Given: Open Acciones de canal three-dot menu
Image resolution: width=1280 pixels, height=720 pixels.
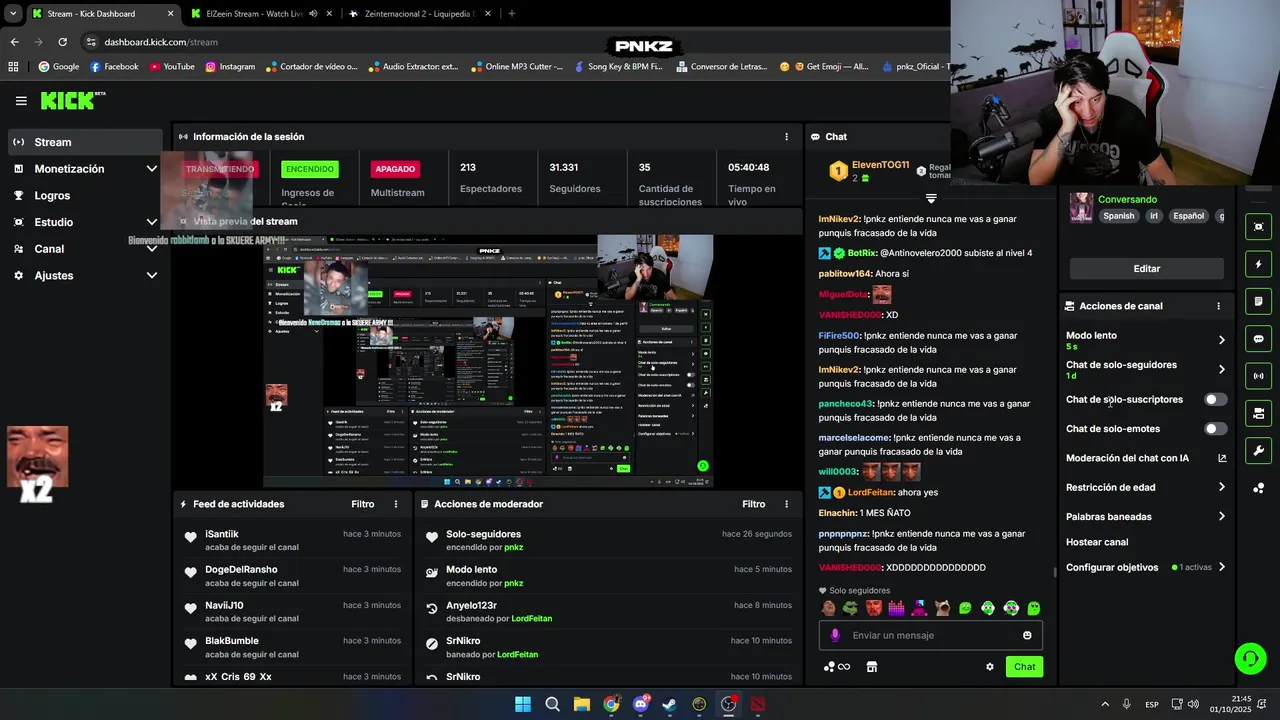Looking at the screenshot, I should coord(1218,306).
